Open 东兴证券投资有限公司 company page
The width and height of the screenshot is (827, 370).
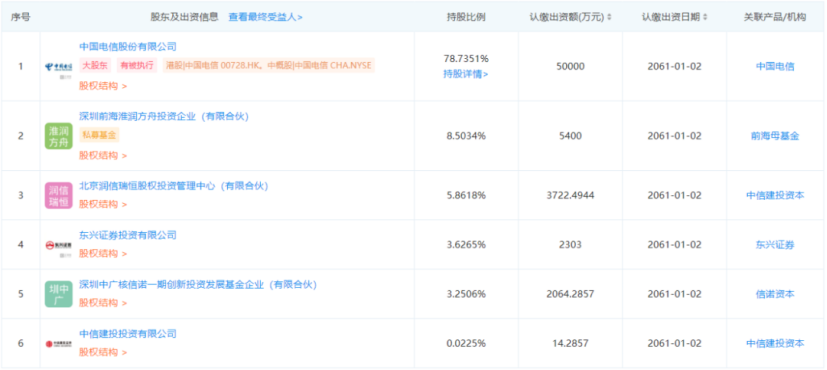pos(128,235)
